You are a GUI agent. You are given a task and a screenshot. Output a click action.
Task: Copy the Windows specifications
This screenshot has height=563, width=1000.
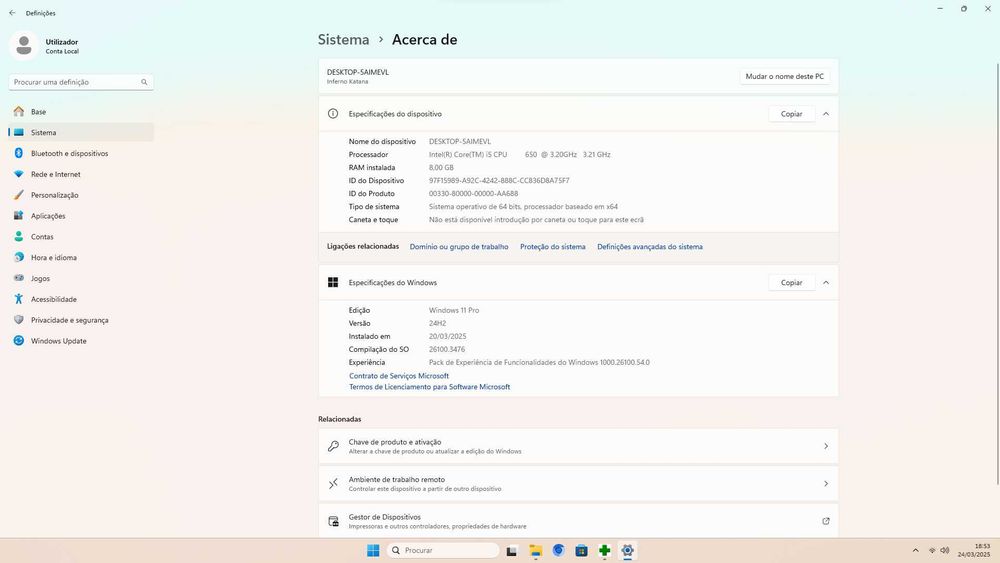[791, 282]
